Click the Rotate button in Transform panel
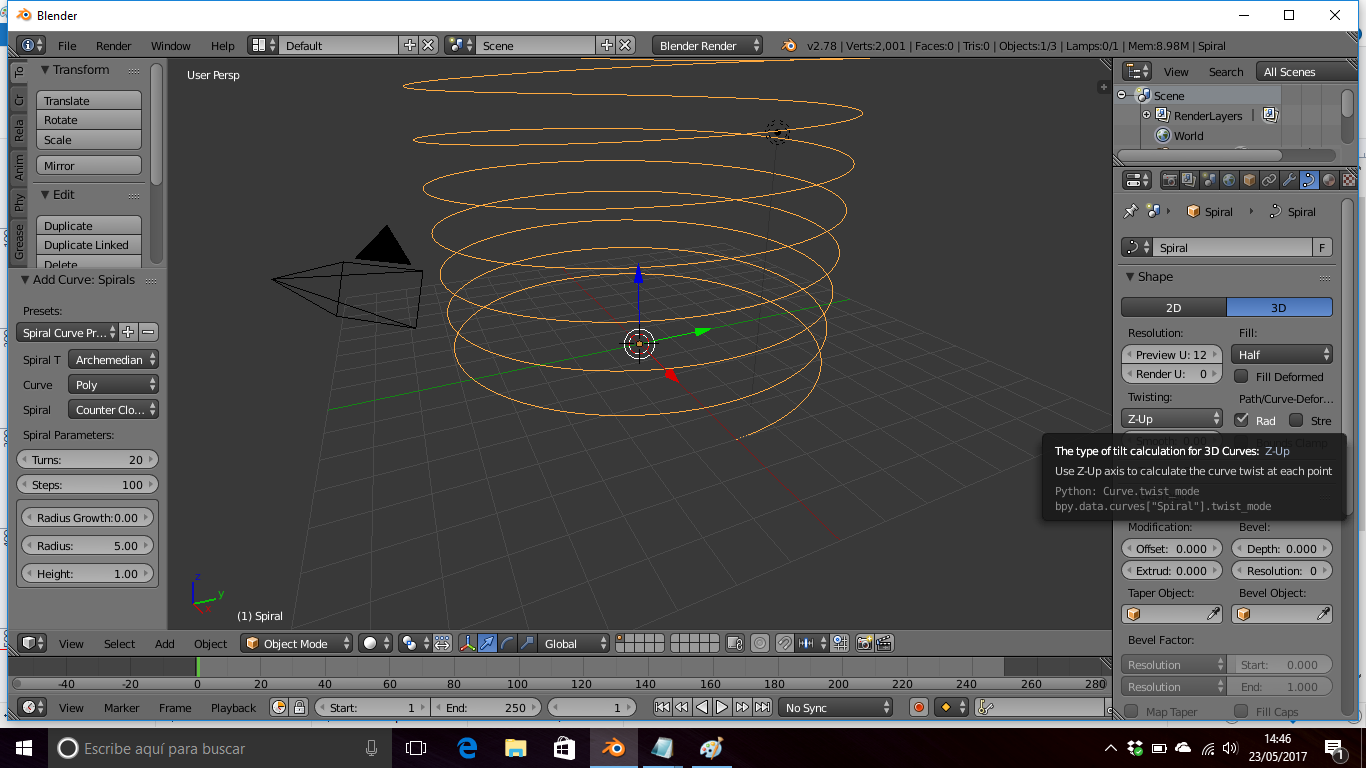 89,119
